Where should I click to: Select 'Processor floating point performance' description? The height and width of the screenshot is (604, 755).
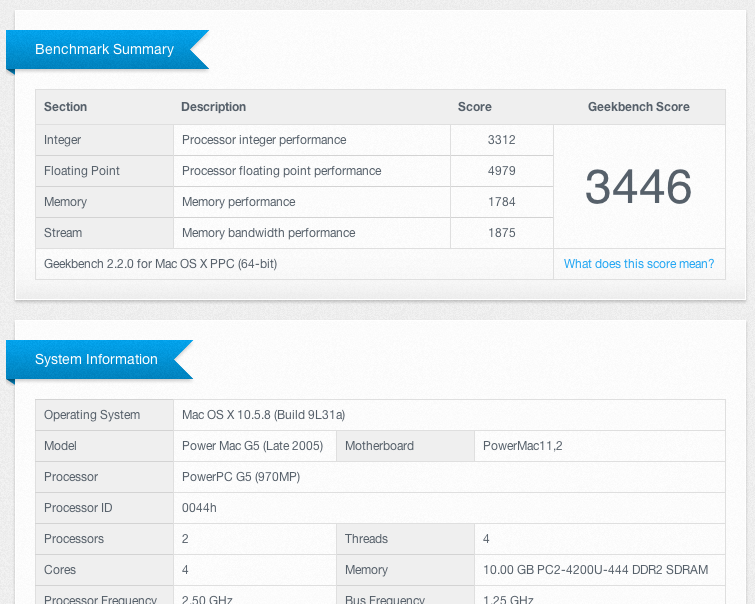[x=281, y=171]
